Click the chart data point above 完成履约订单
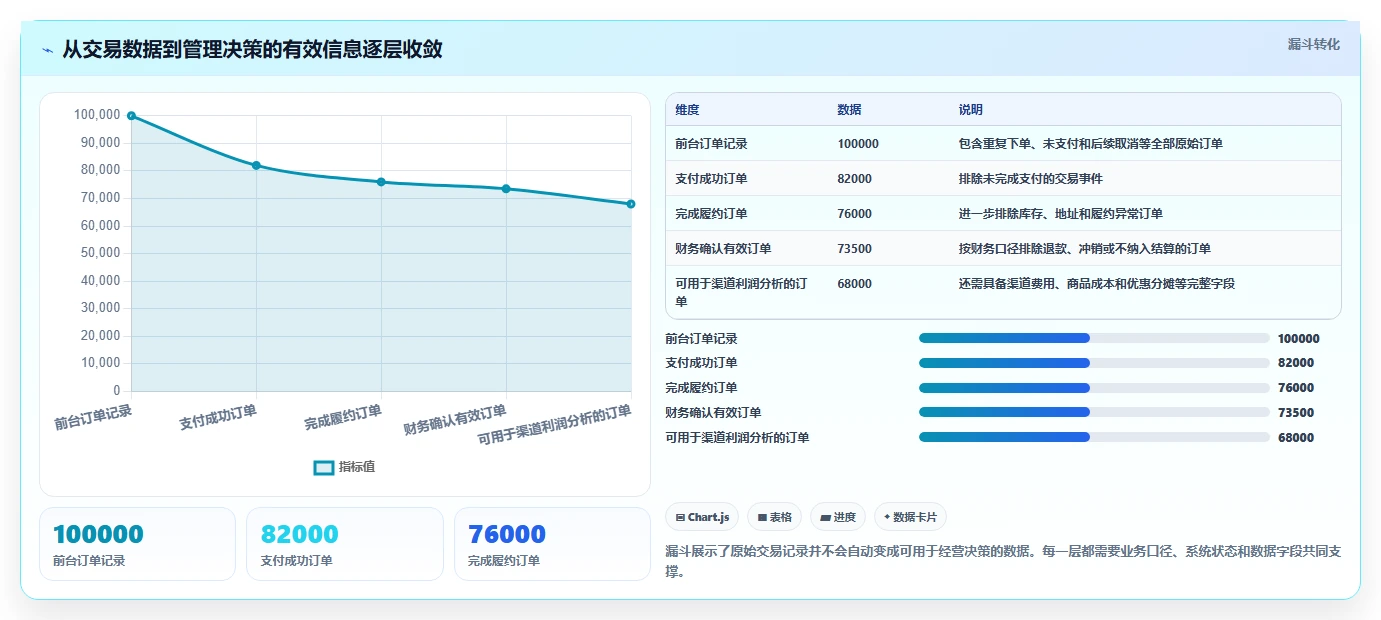The image size is (1381, 620). [x=381, y=182]
